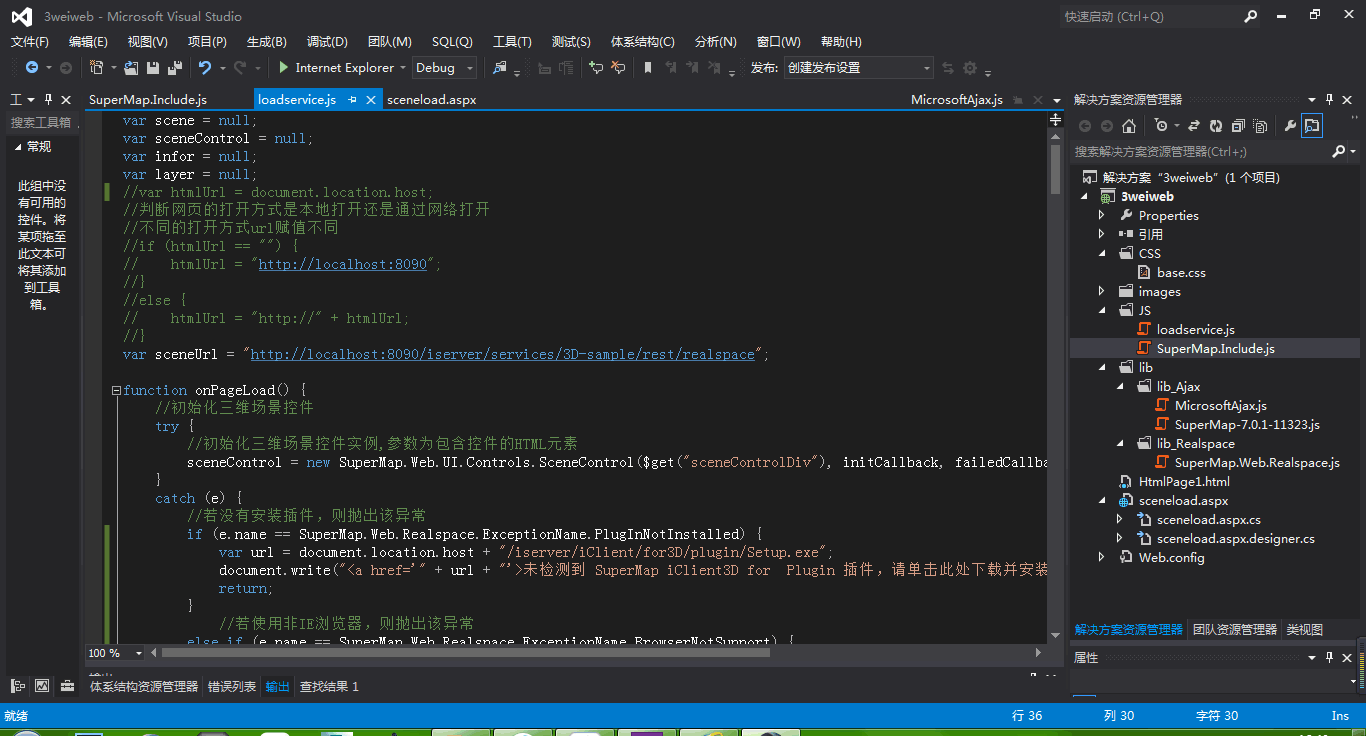The height and width of the screenshot is (736, 1366).
Task: Toggle a bookmark using the bookmark toolbar icon
Action: 648,68
